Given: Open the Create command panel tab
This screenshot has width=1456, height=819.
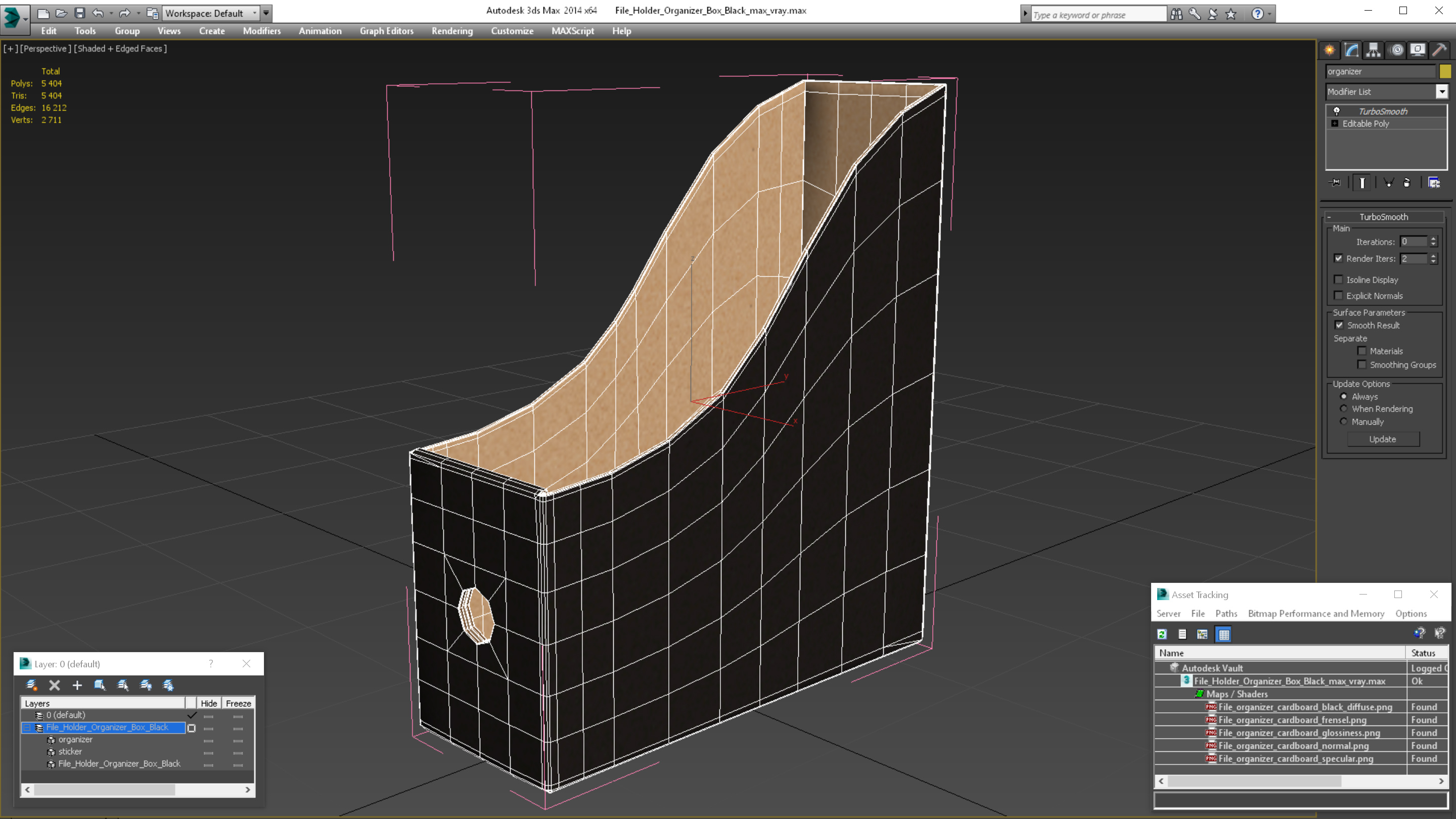Looking at the screenshot, I should [x=1330, y=51].
